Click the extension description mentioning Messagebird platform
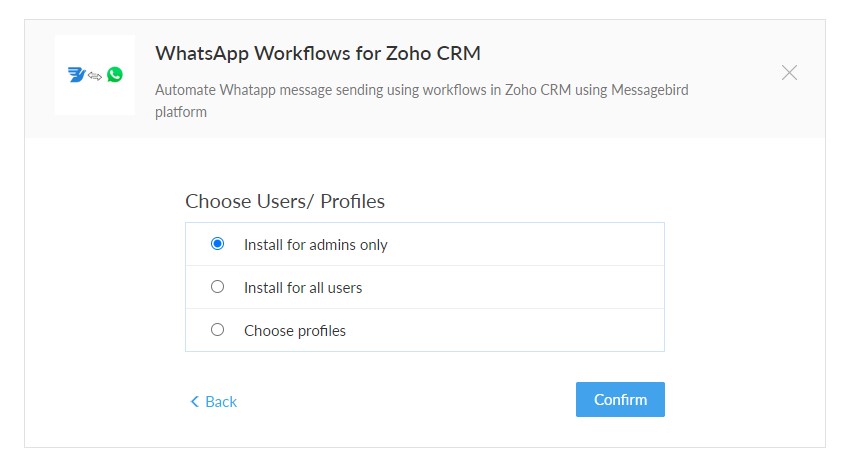Image resolution: width=862 pixels, height=471 pixels. [x=421, y=100]
